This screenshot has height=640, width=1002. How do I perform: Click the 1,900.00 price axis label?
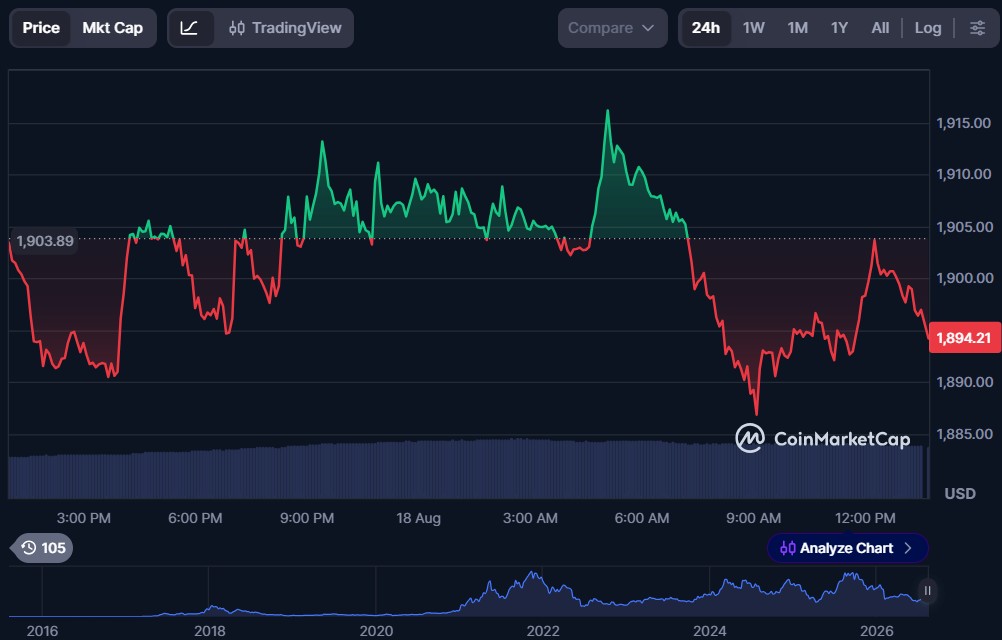(x=964, y=278)
